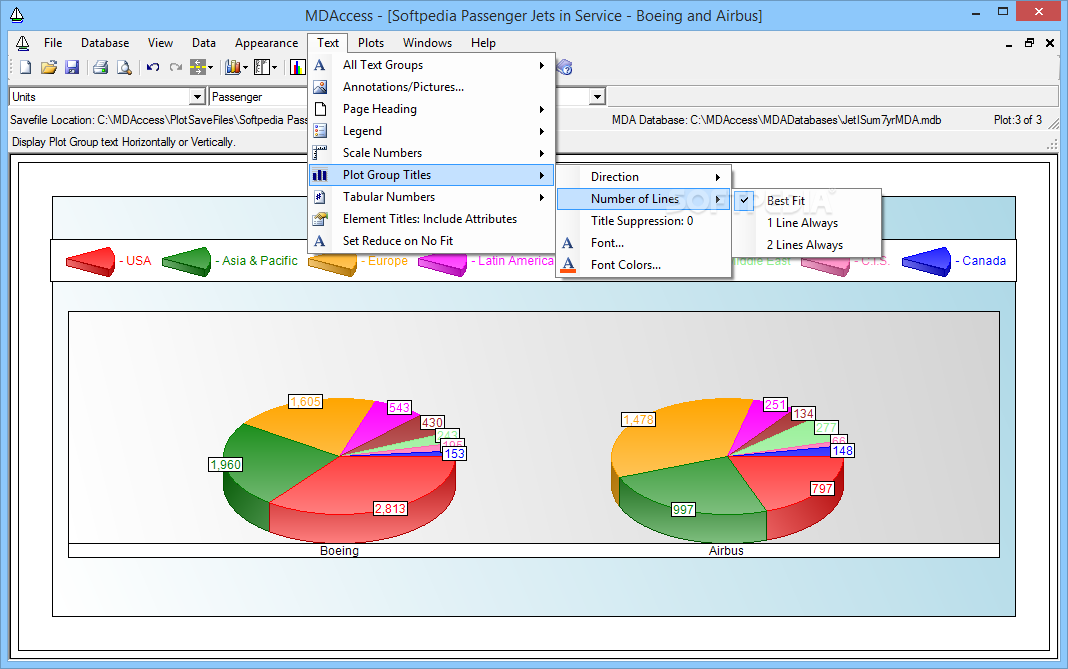Minimize the inner document window
Screen dimensions: 1068x669
(1009, 44)
